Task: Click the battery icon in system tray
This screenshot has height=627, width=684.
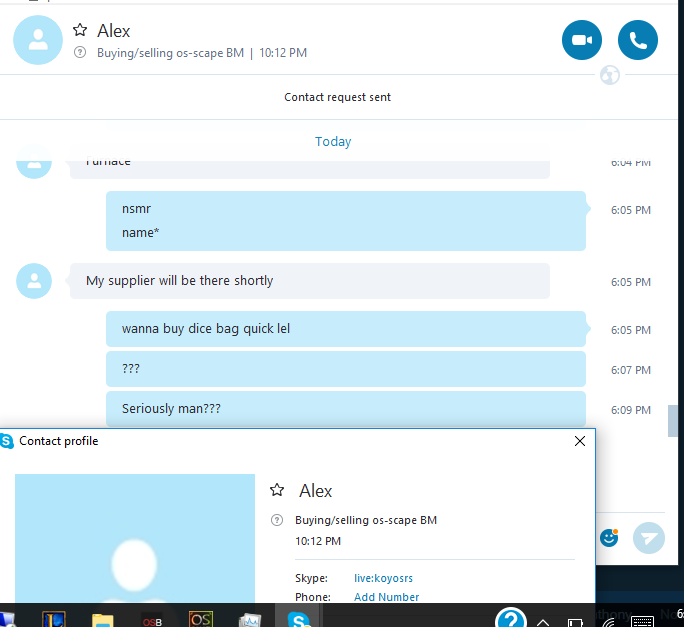Action: (x=575, y=623)
